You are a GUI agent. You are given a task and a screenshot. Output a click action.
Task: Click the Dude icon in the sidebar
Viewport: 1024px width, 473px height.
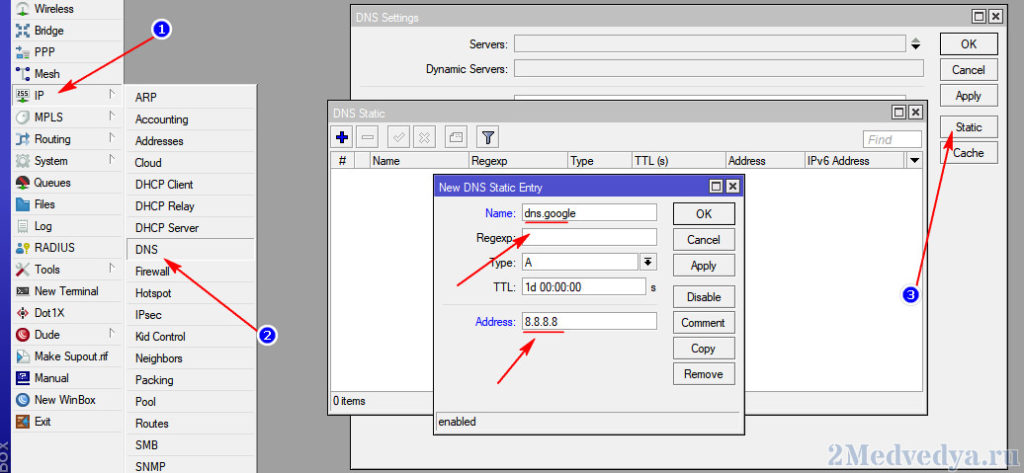click(23, 334)
